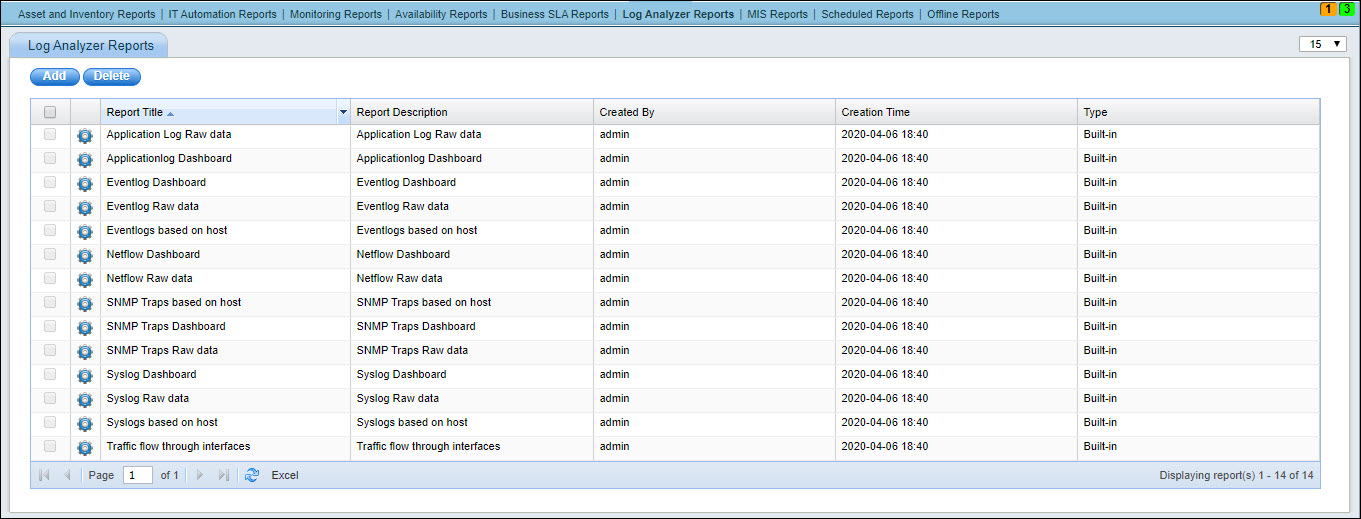Screen dimensions: 1361x519
Task: Open Offline Reports menu item
Action: click(x=963, y=14)
